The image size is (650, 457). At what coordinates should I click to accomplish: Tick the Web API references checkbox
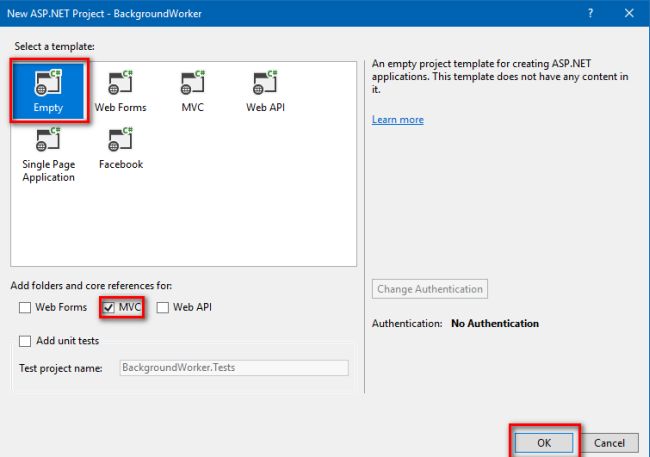click(x=162, y=307)
